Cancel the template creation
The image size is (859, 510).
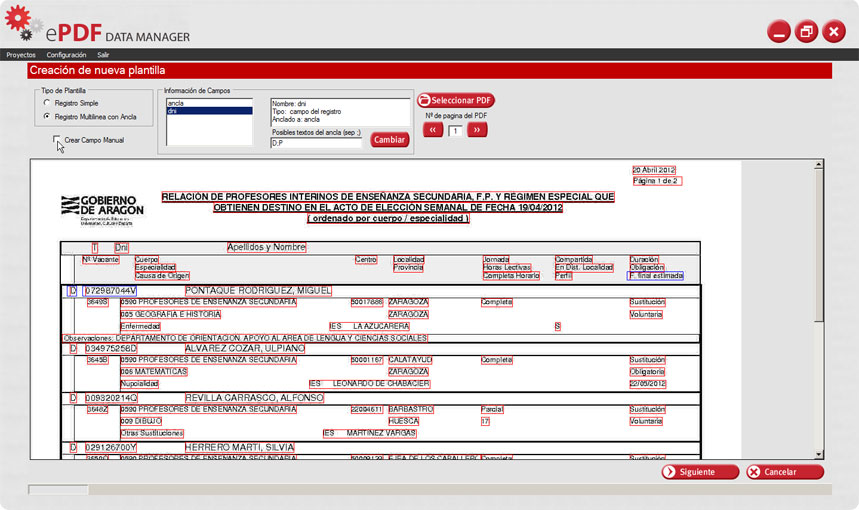point(784,472)
